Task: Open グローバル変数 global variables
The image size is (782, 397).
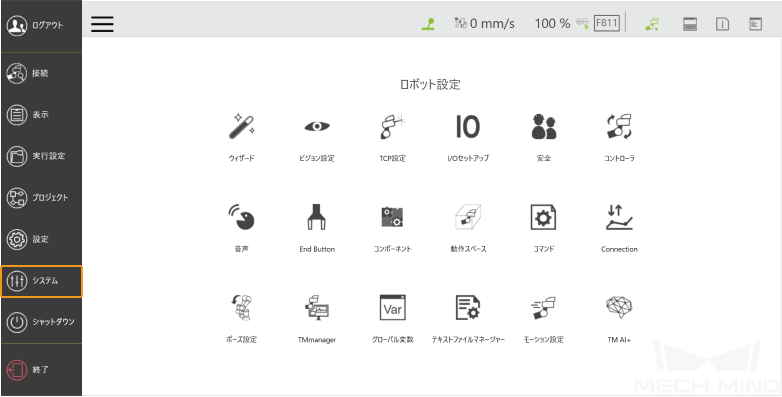Action: [392, 308]
